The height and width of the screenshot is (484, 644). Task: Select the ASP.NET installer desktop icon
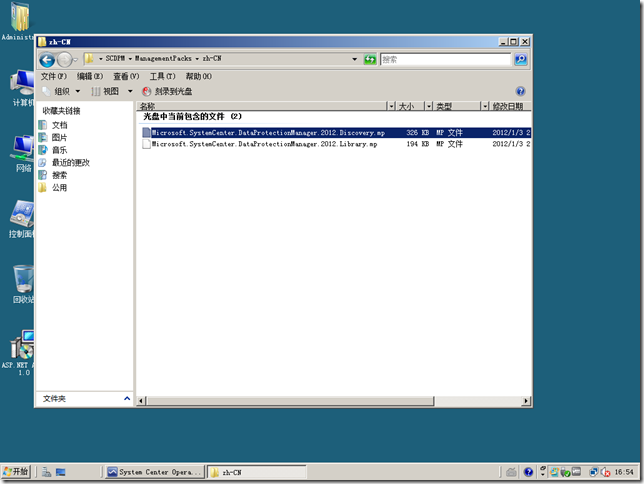tap(19, 353)
